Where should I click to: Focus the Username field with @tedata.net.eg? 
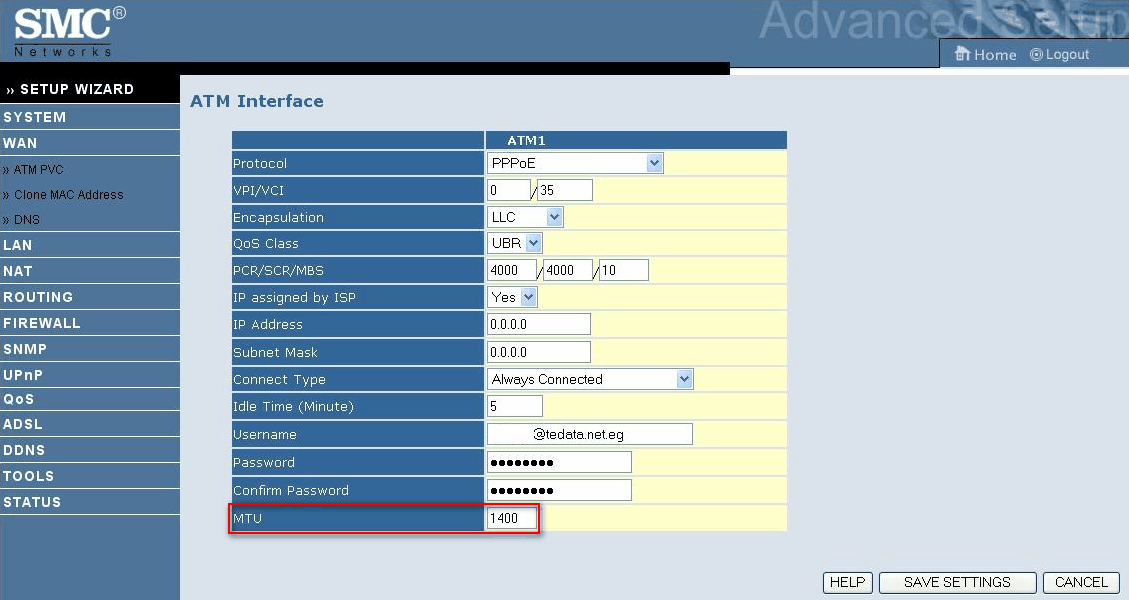[590, 434]
